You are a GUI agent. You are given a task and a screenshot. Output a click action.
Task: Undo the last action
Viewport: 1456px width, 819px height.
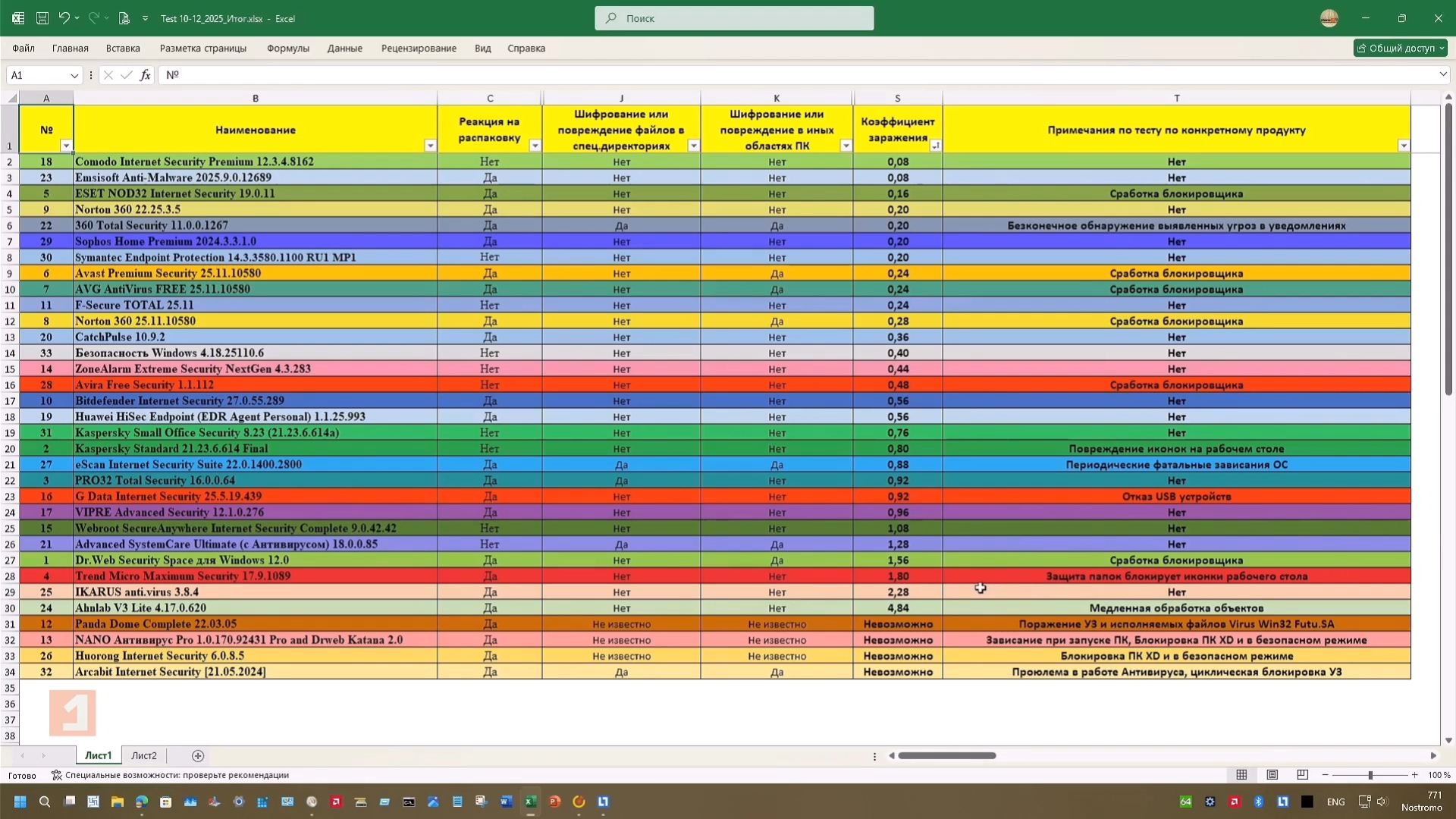[x=64, y=18]
